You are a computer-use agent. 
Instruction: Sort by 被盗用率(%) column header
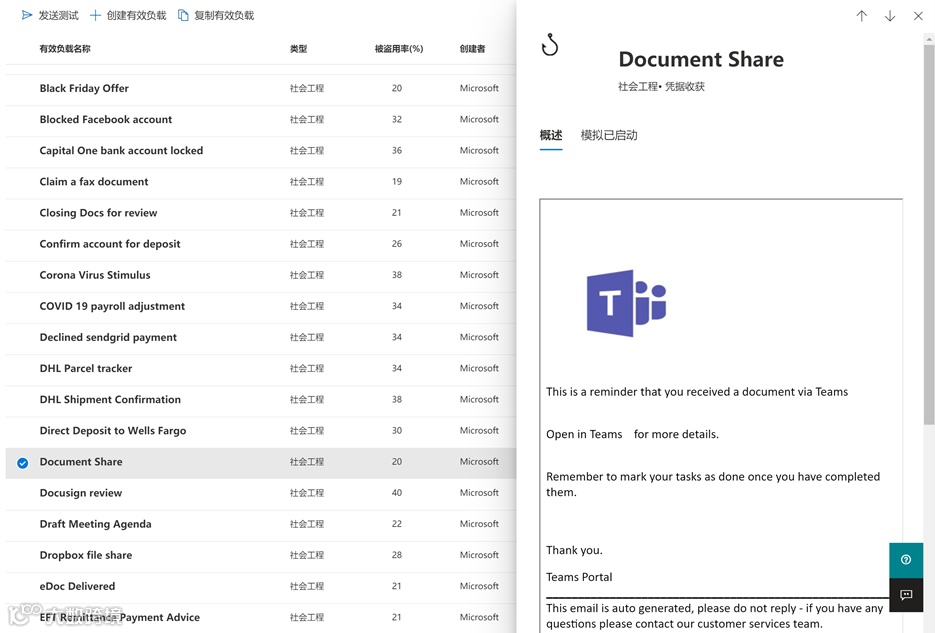coord(398,49)
